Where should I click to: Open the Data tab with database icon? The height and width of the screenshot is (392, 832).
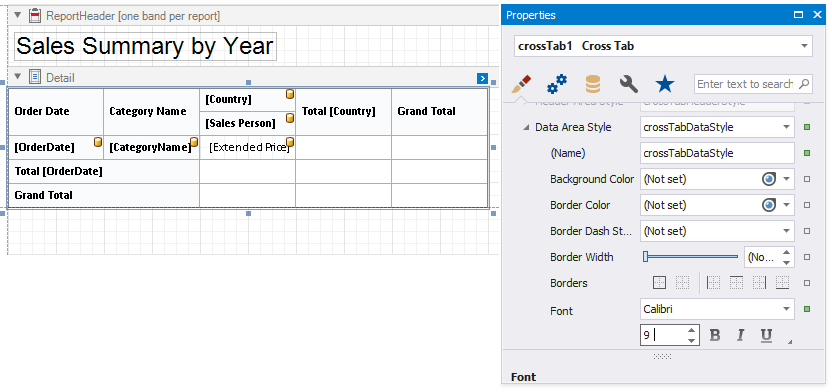tap(593, 84)
